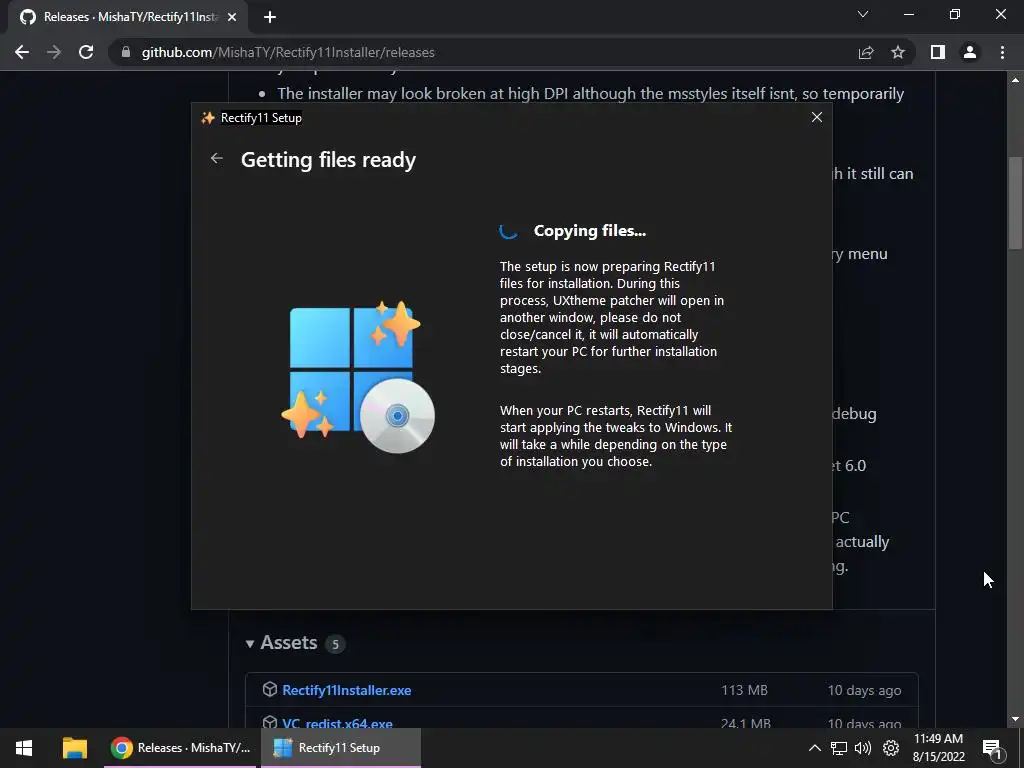Collapse the Assets section

[x=249, y=643]
